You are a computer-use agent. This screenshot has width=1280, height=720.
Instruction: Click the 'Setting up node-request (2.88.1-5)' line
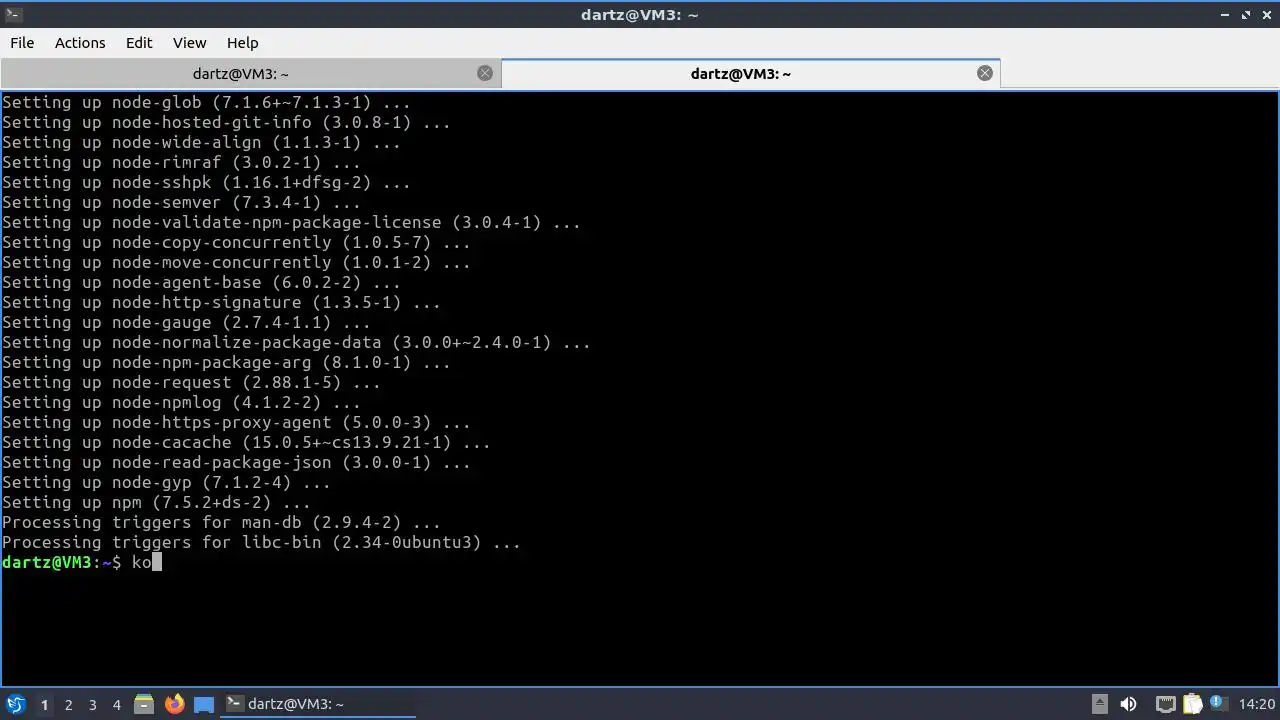[191, 382]
